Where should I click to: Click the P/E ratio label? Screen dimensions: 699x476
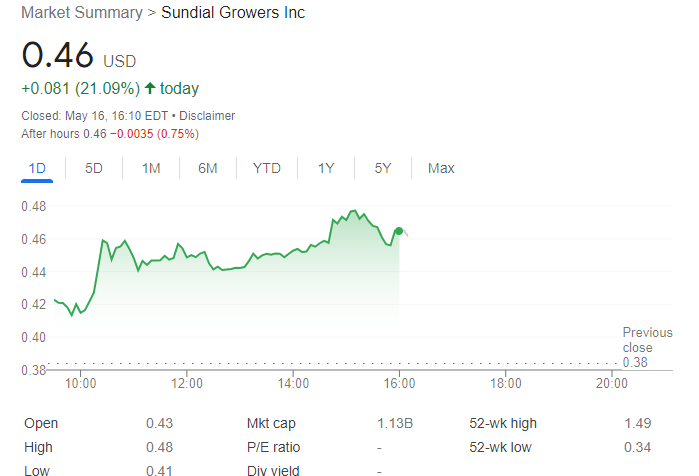[x=273, y=447]
